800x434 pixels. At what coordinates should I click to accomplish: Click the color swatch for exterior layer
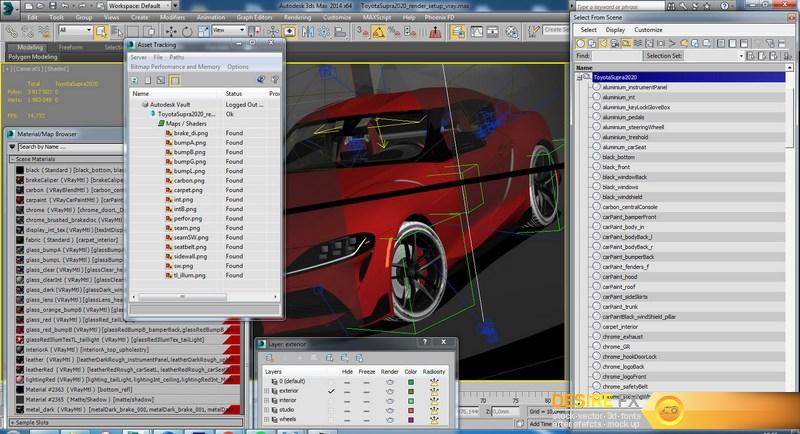(412, 391)
